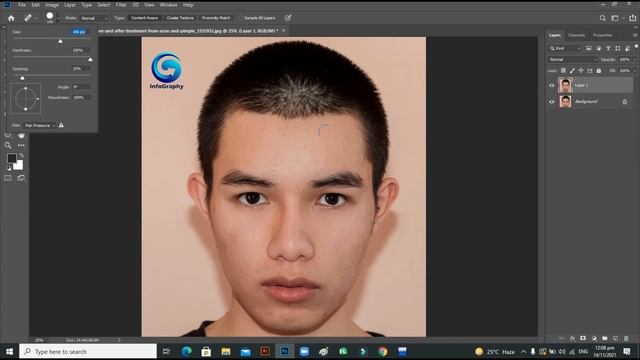Toggle pen pressure for size icon

coord(288,18)
